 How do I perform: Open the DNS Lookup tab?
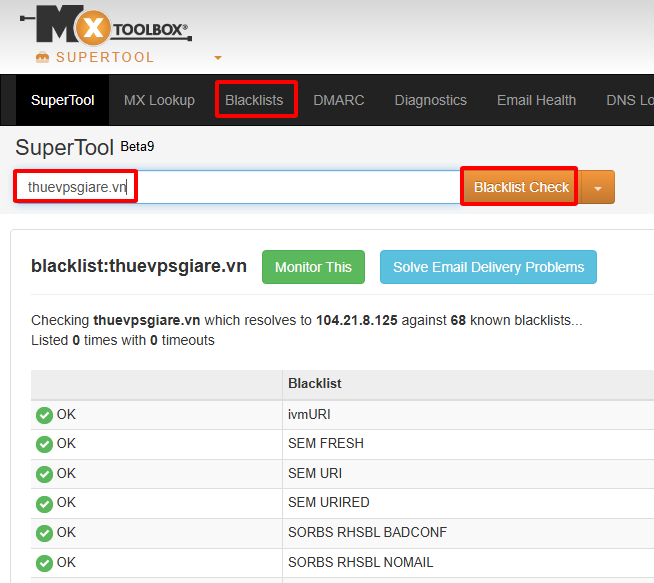(x=630, y=100)
